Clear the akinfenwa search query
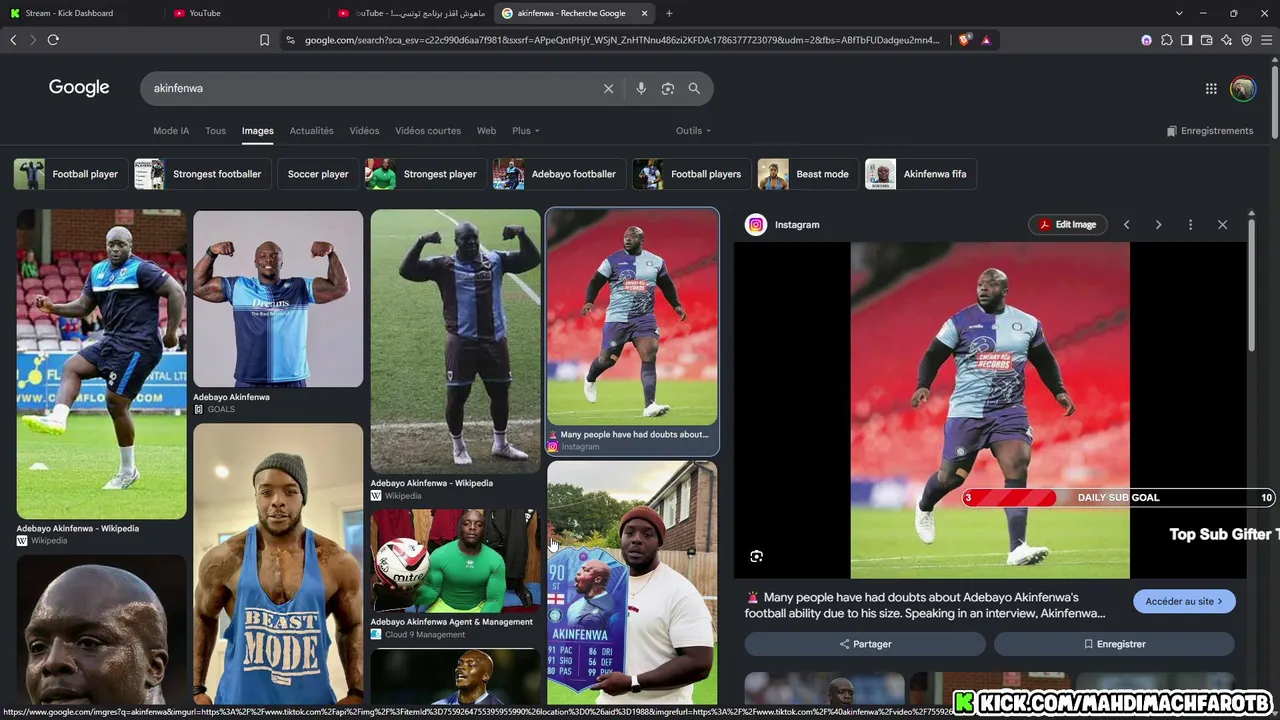Screen dimensions: 1280x720 tap(608, 88)
